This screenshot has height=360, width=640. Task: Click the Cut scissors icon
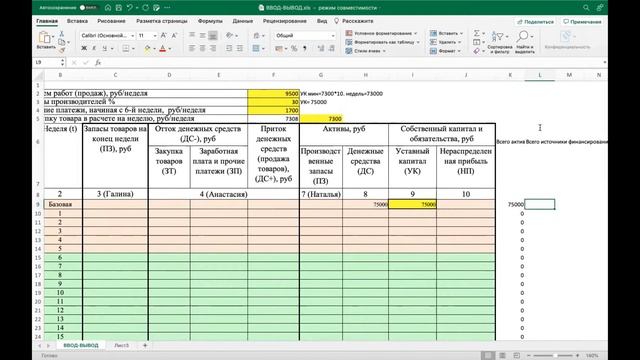[62, 33]
